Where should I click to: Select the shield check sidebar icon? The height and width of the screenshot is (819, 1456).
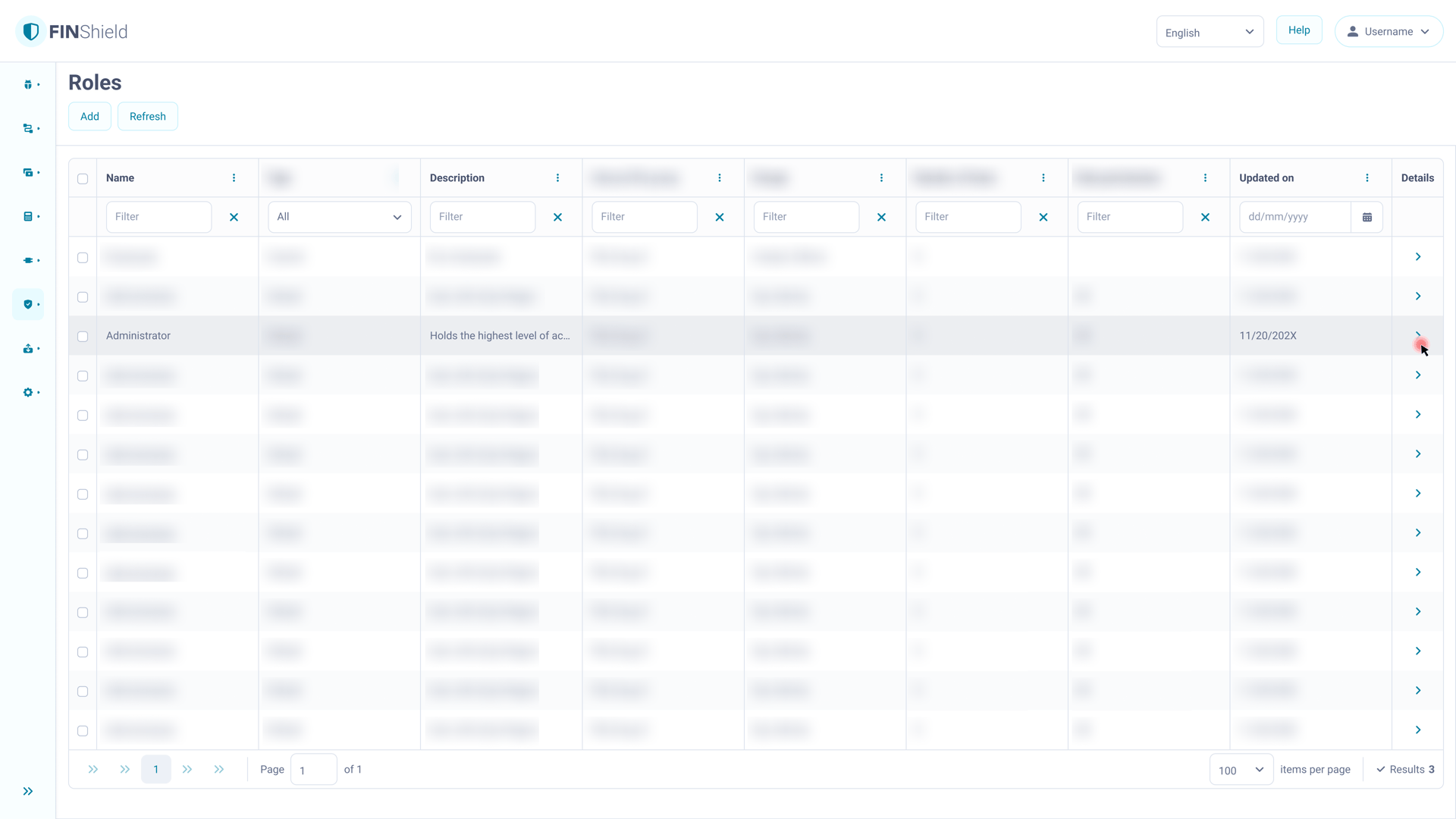[x=28, y=305]
